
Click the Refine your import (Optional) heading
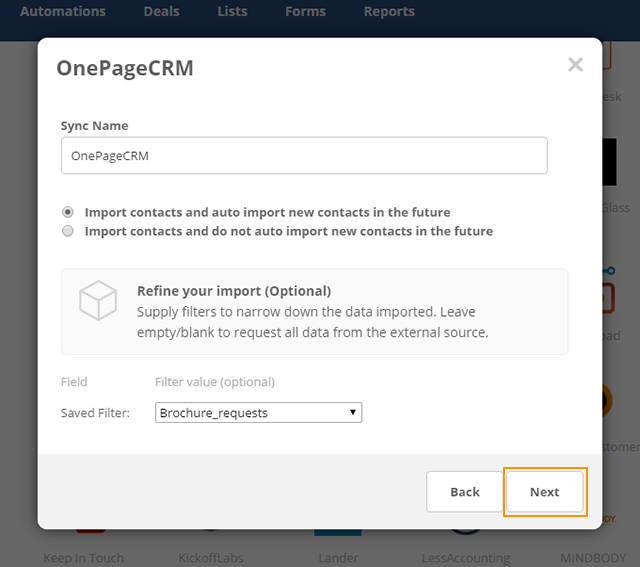(234, 291)
